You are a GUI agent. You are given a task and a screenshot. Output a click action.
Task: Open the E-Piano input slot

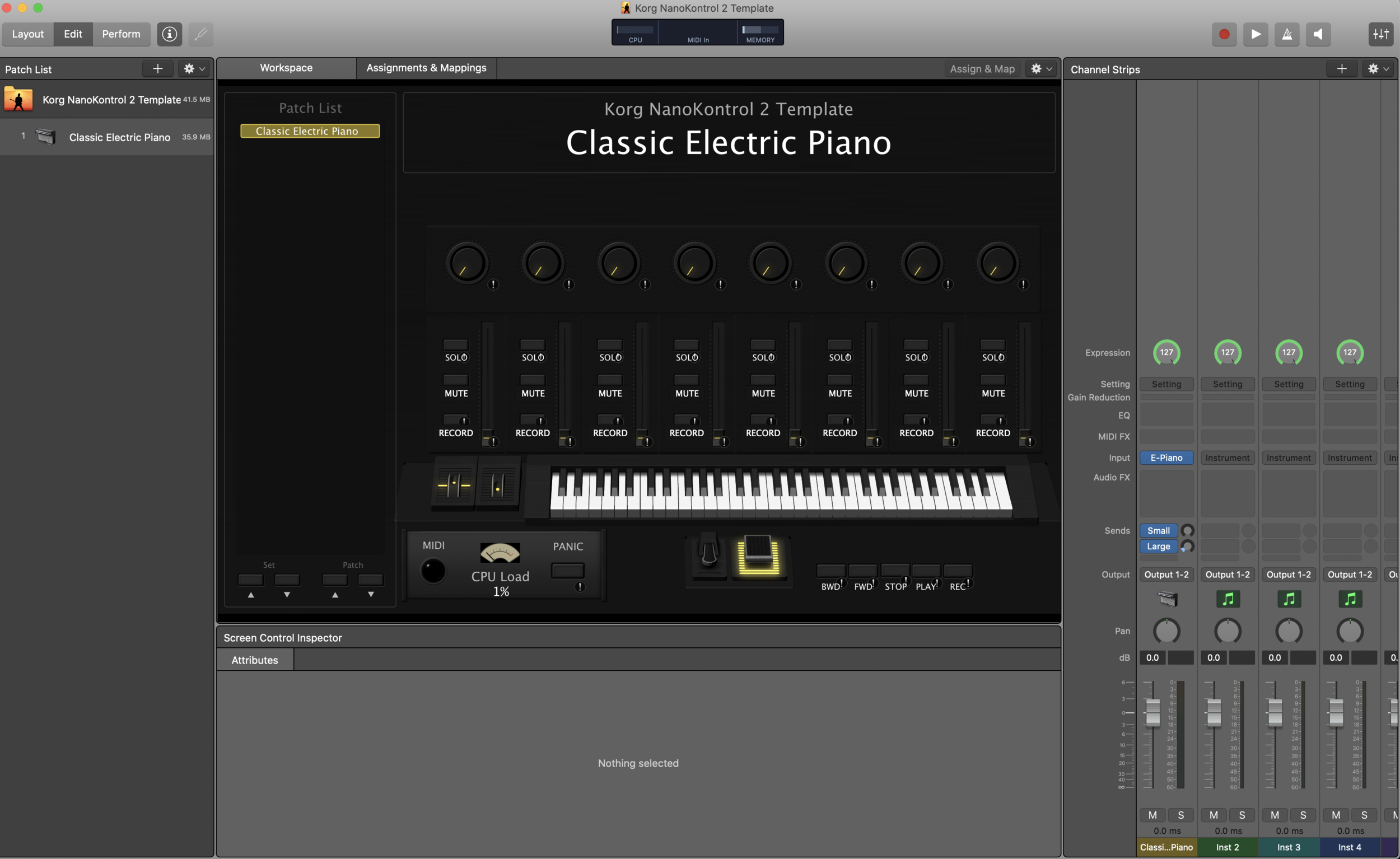tap(1166, 457)
